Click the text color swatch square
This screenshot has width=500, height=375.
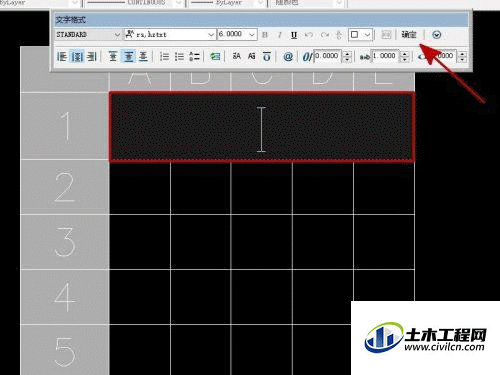tap(355, 35)
